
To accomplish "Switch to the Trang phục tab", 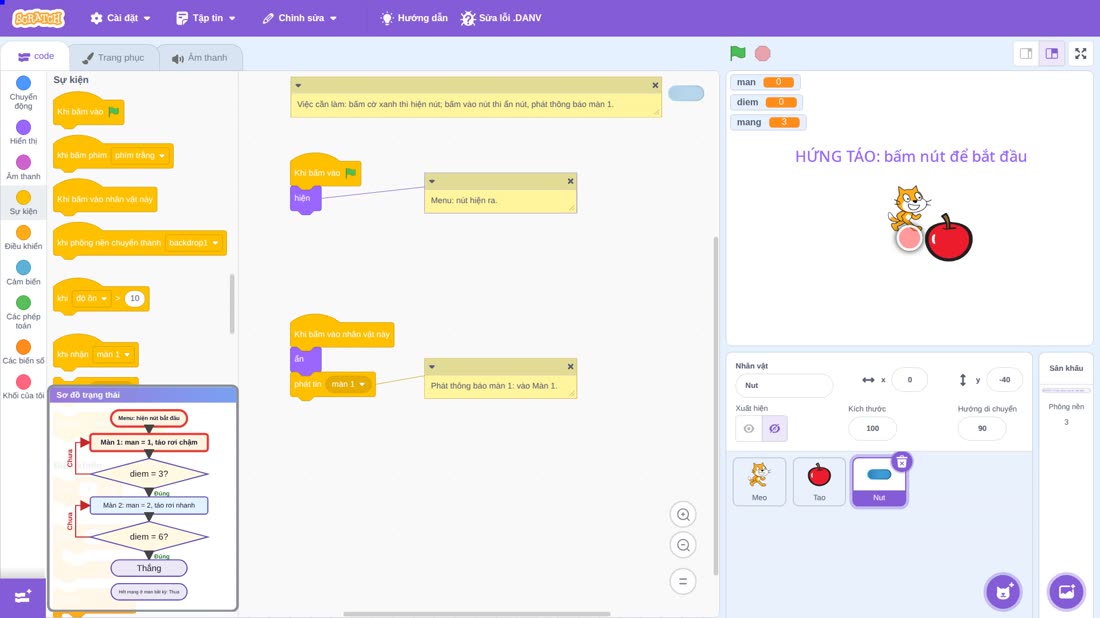I will [x=113, y=58].
